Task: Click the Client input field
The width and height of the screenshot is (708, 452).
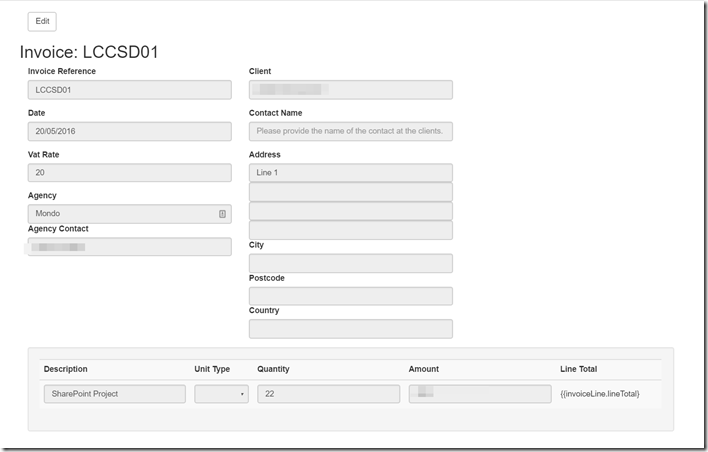Action: pyautogui.click(x=350, y=90)
